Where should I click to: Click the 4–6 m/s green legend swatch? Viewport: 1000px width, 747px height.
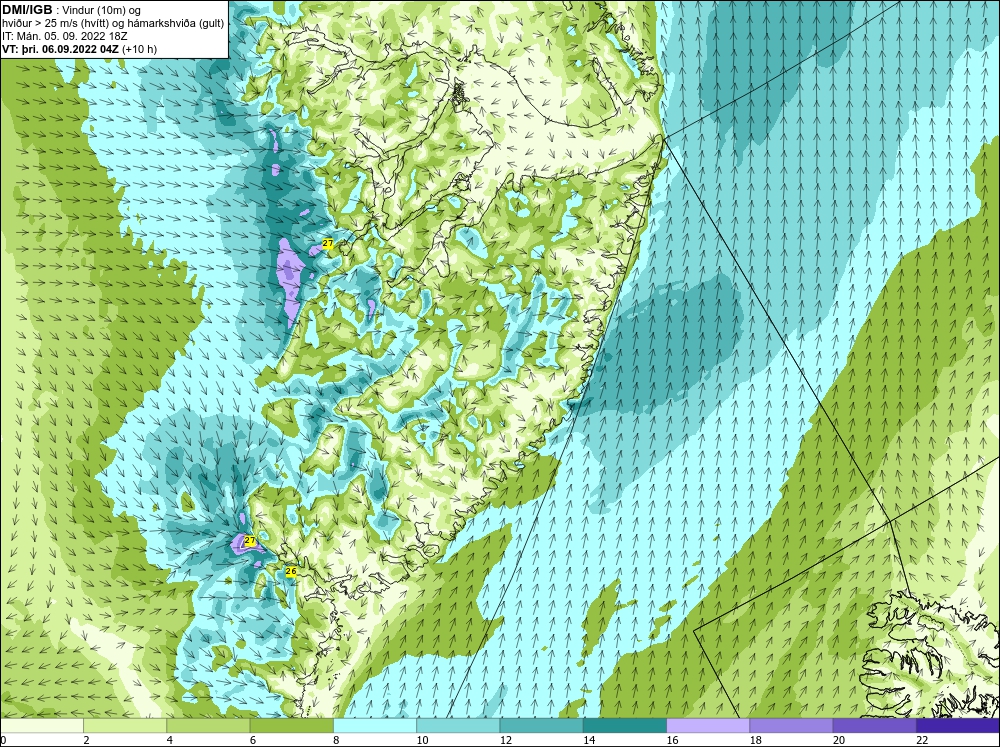[x=208, y=726]
